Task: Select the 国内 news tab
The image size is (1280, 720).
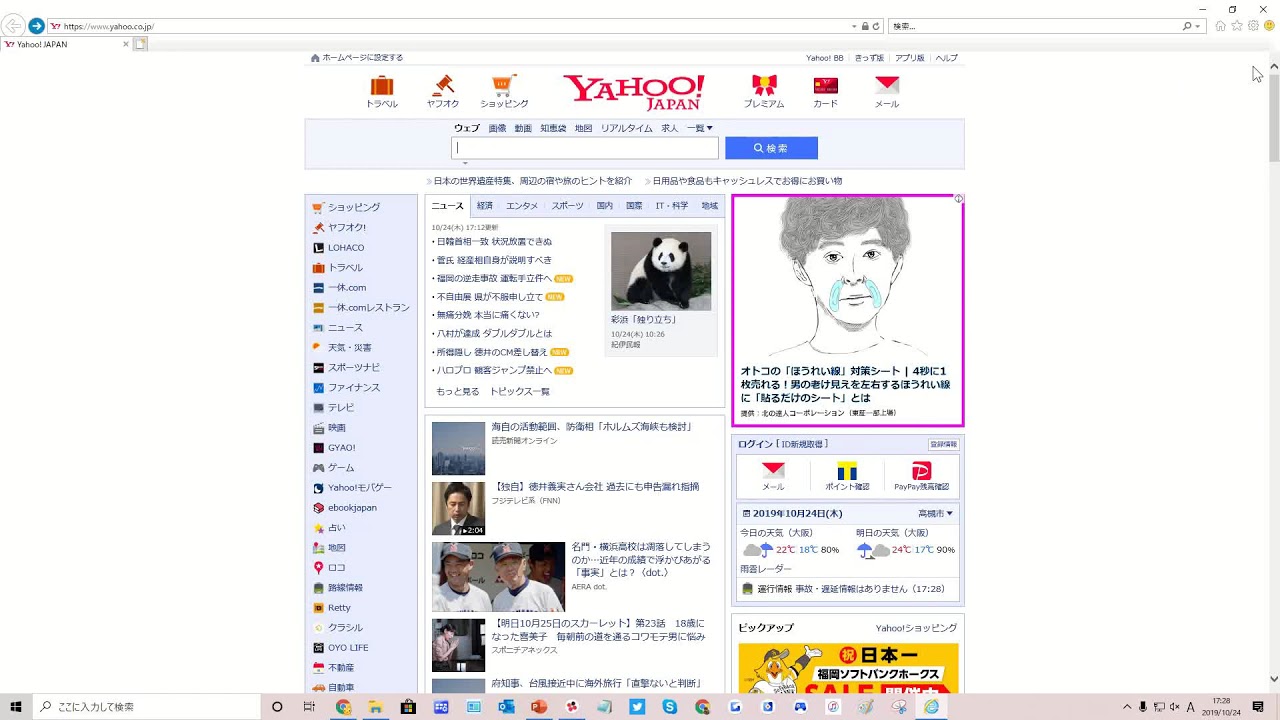Action: pyautogui.click(x=605, y=206)
